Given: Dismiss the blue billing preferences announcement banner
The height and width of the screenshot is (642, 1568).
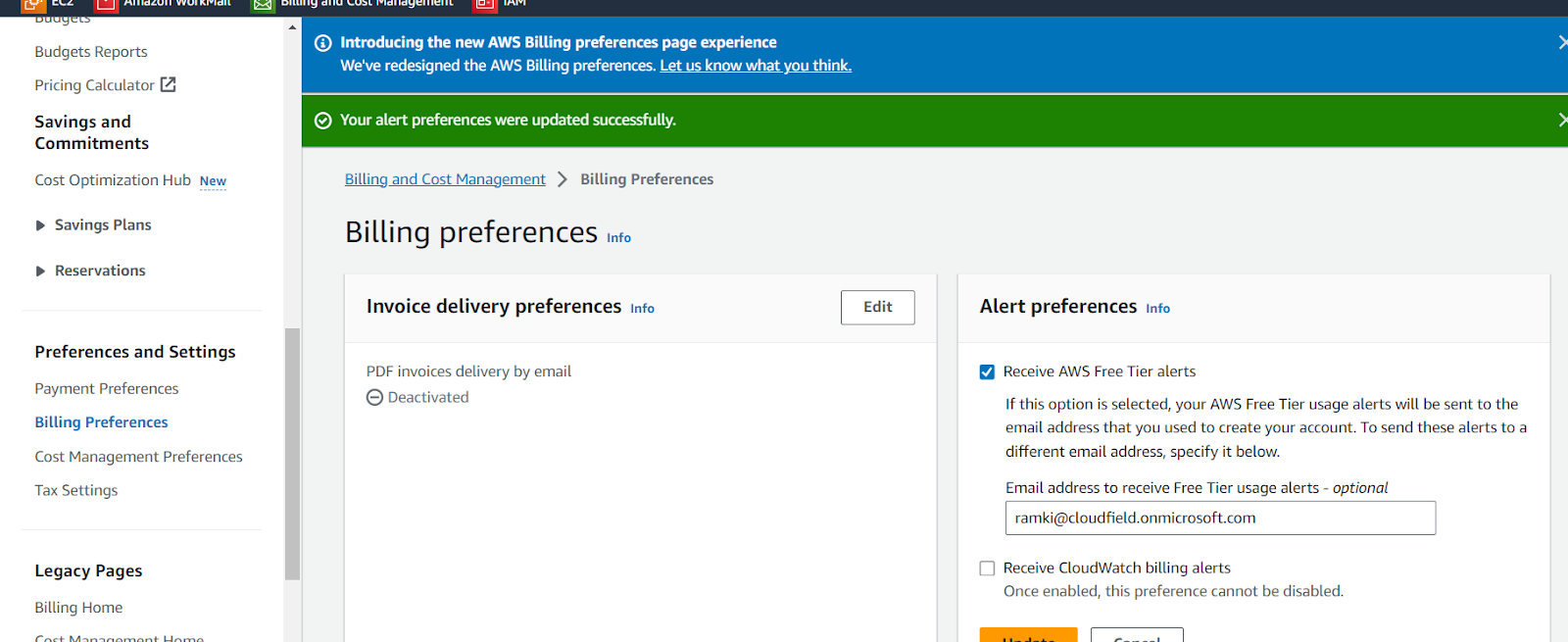Looking at the screenshot, I should [1561, 42].
